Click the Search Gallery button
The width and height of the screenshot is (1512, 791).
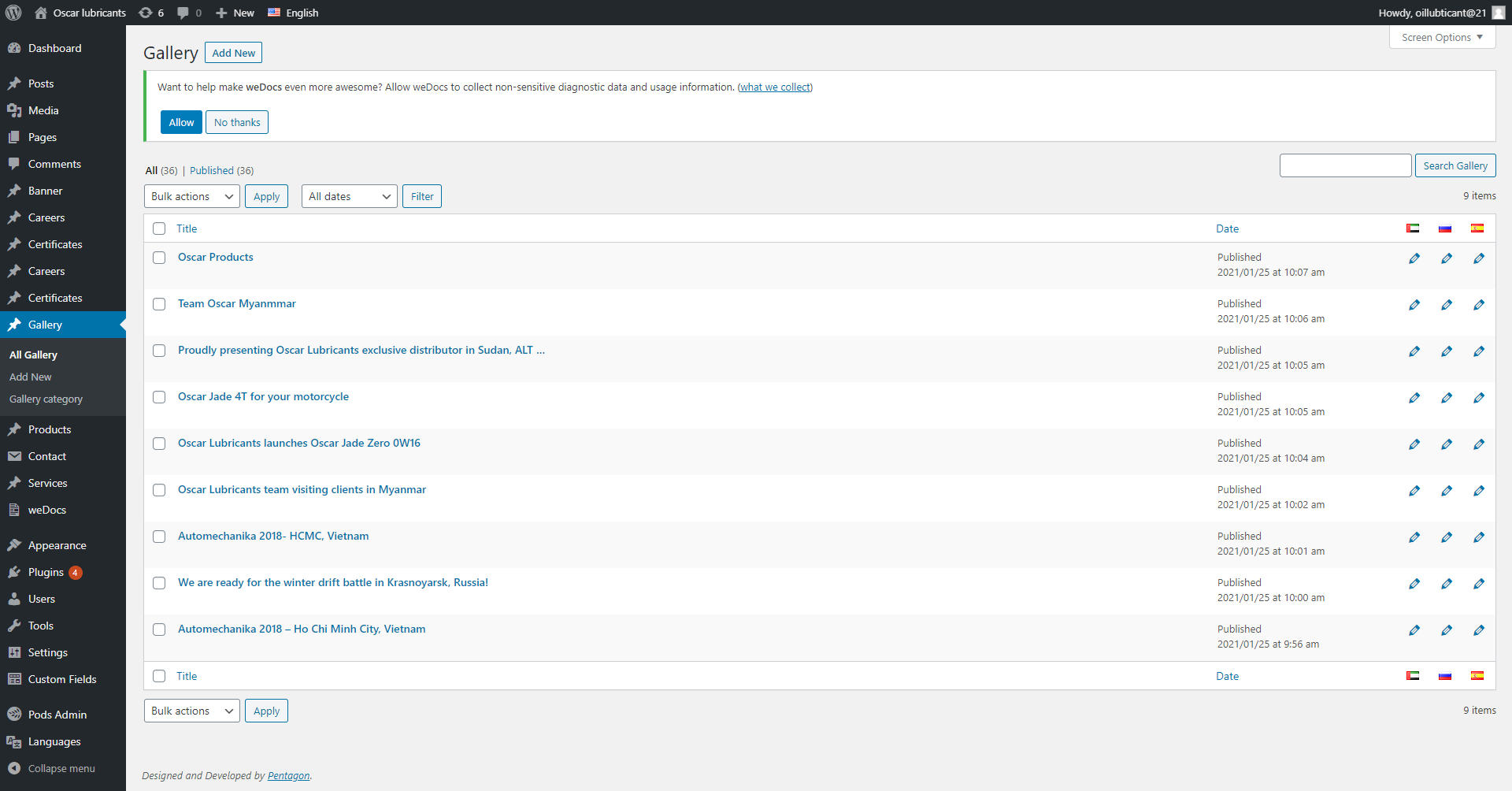point(1455,165)
